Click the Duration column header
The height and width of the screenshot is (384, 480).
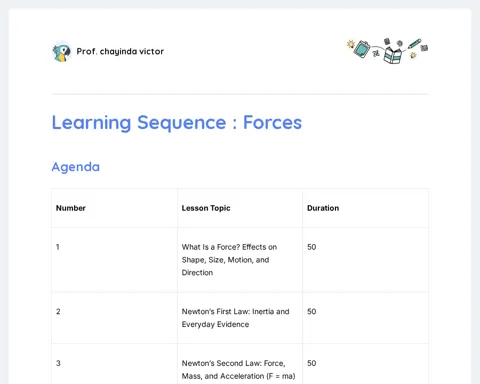(323, 208)
